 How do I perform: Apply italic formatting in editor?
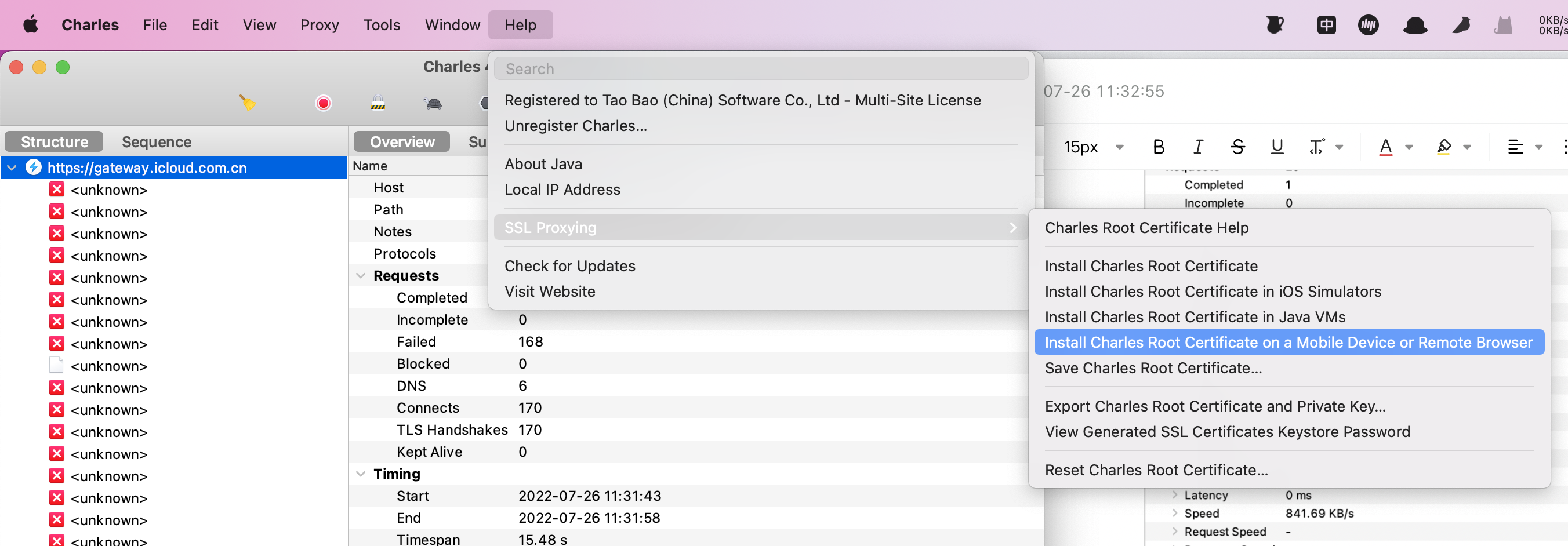pyautogui.click(x=1198, y=147)
